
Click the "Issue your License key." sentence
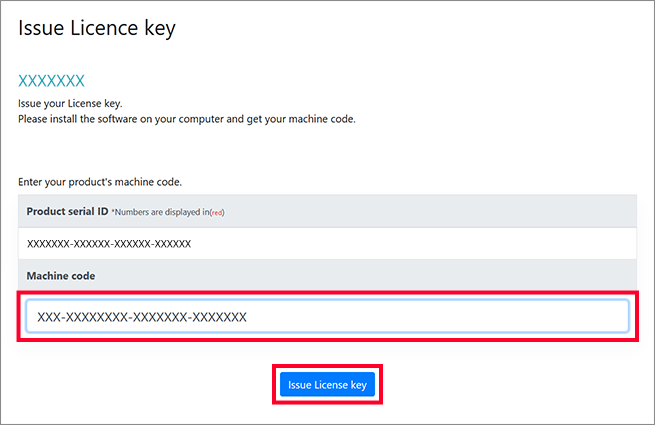tap(70, 104)
